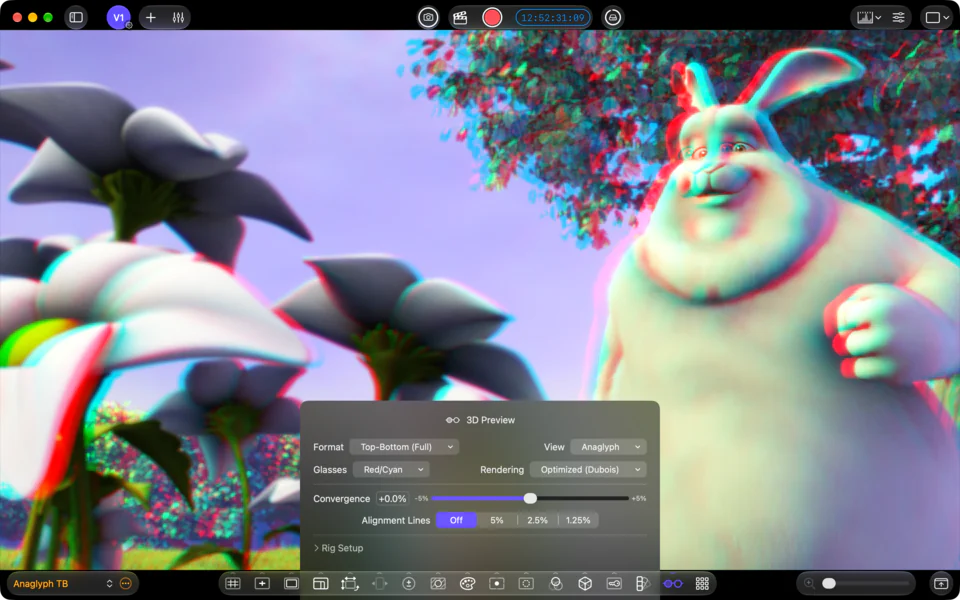This screenshot has width=960, height=600.
Task: Click the Alignment Lines label
Action: (396, 520)
